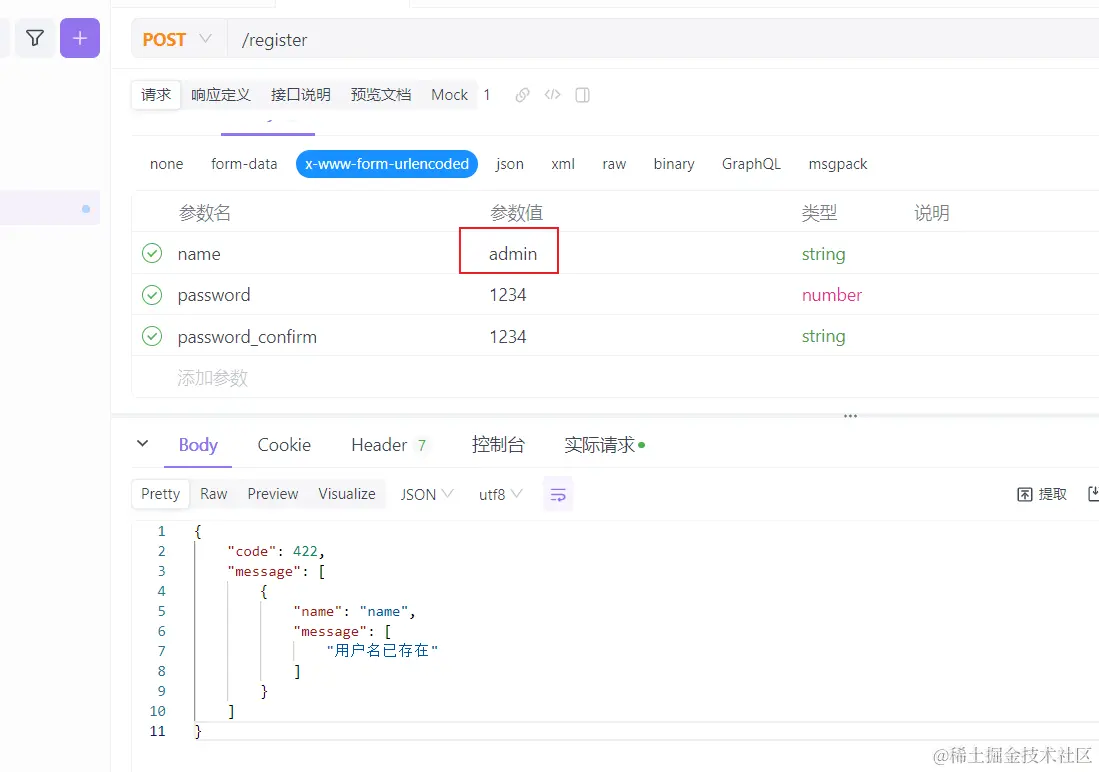Open the response Body tab
This screenshot has height=772, width=1099.
pyautogui.click(x=198, y=445)
